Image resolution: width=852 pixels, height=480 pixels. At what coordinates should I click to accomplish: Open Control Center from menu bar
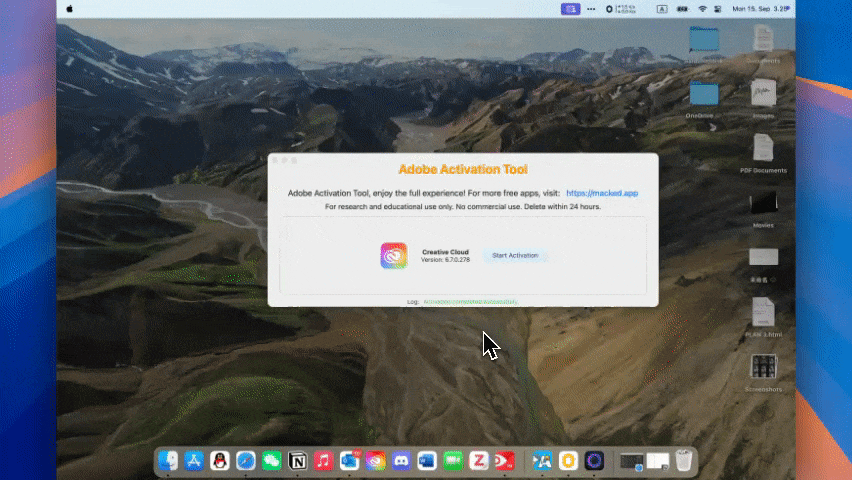coord(718,9)
